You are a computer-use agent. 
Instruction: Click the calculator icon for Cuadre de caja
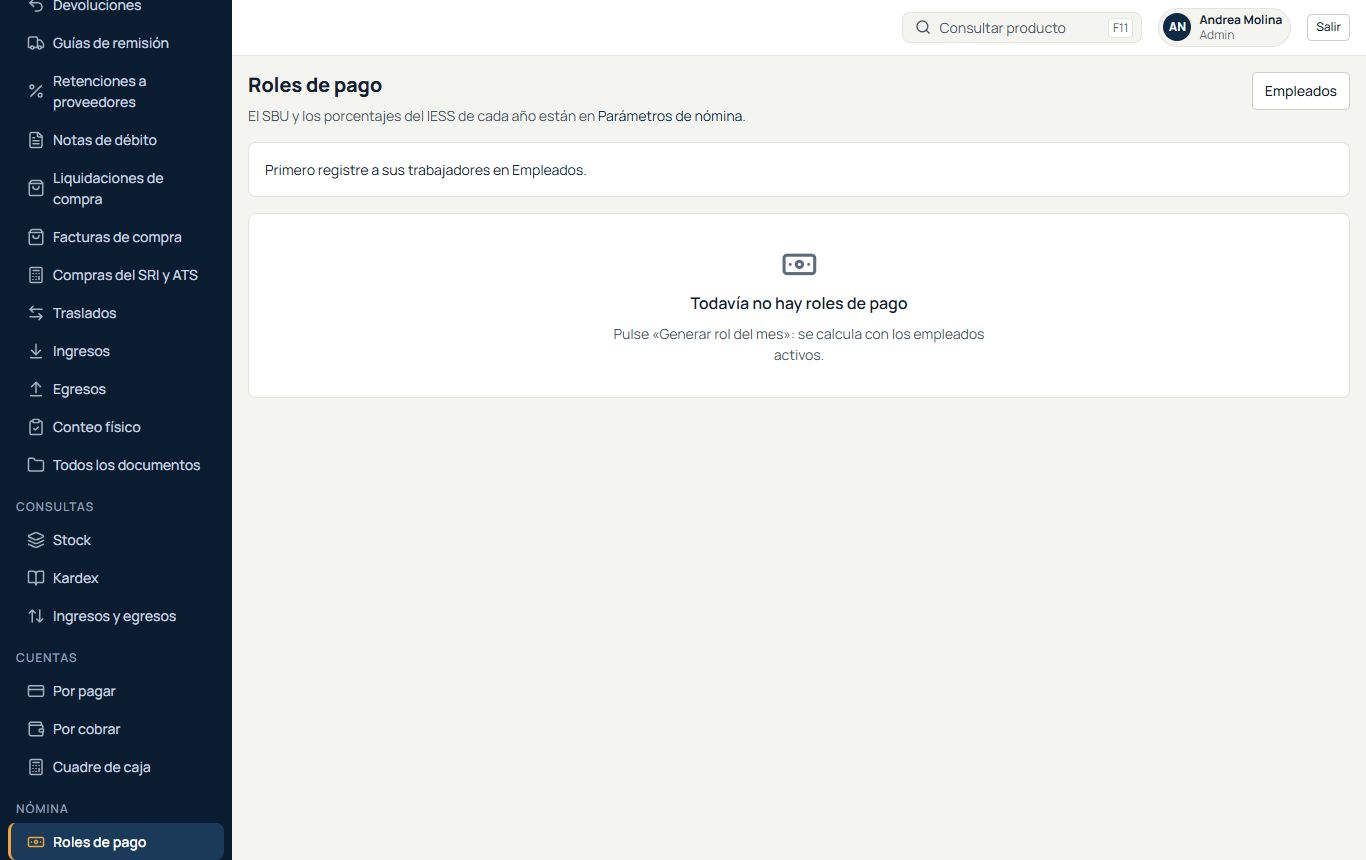(36, 767)
